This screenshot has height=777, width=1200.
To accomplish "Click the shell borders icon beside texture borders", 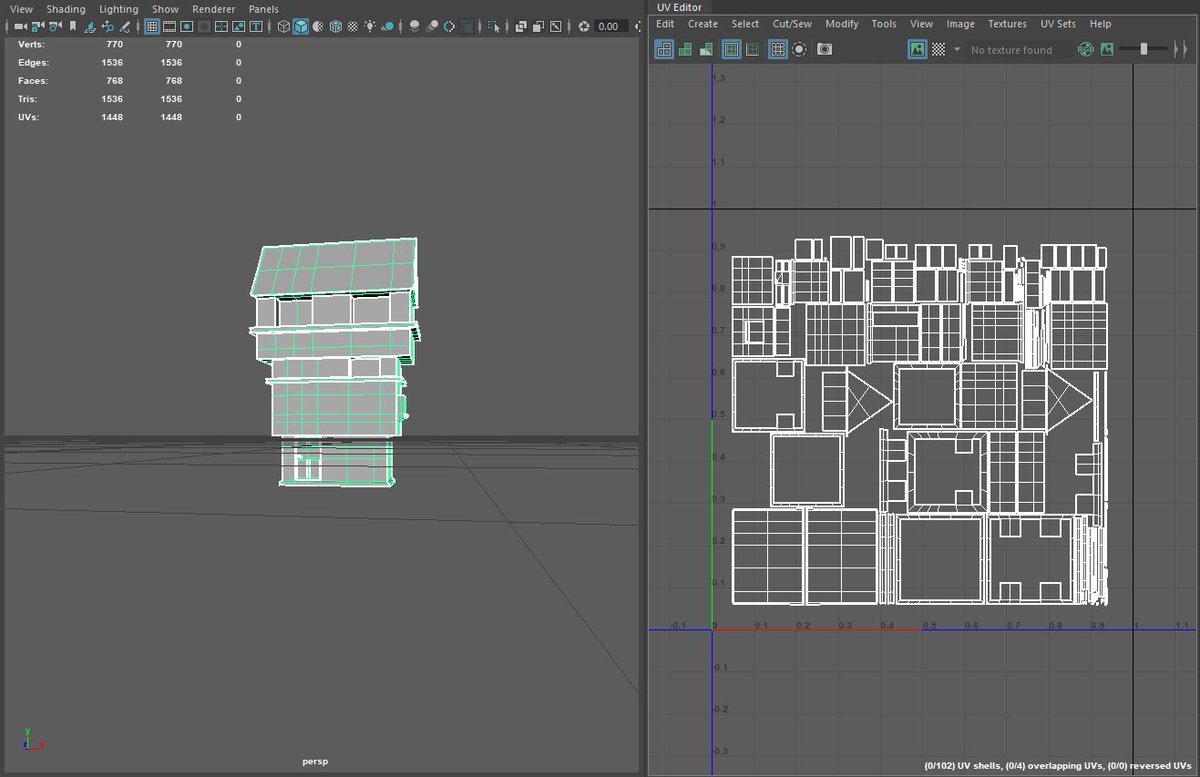I will click(x=752, y=49).
